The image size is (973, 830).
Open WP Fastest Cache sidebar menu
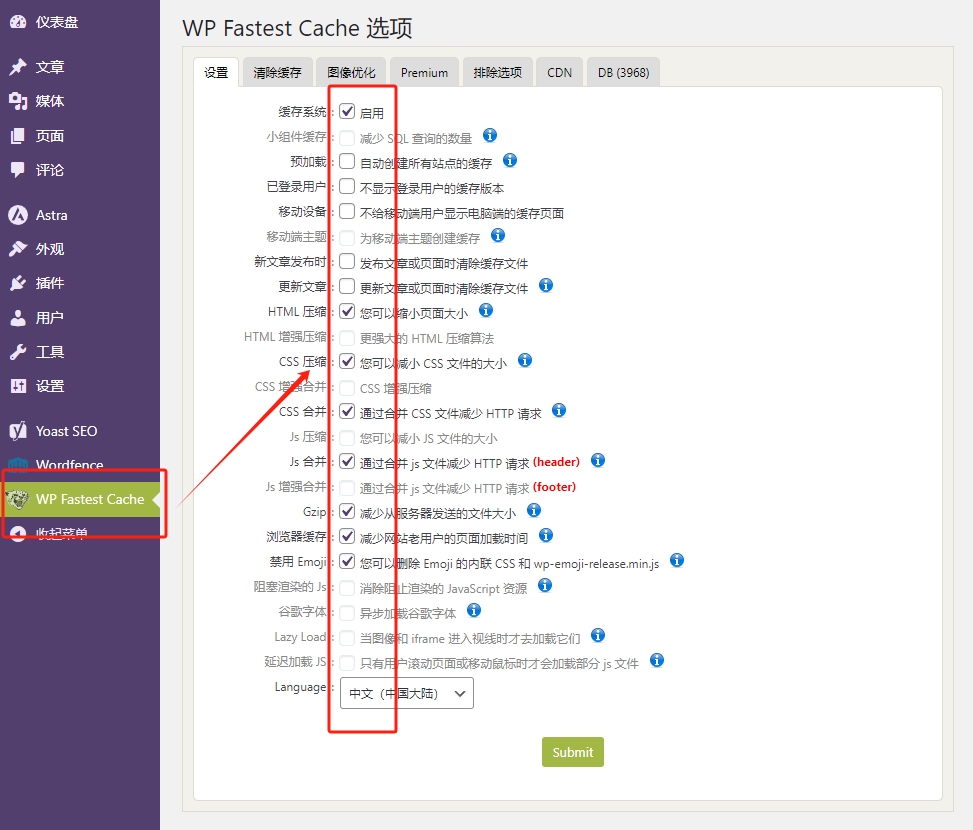(80, 499)
